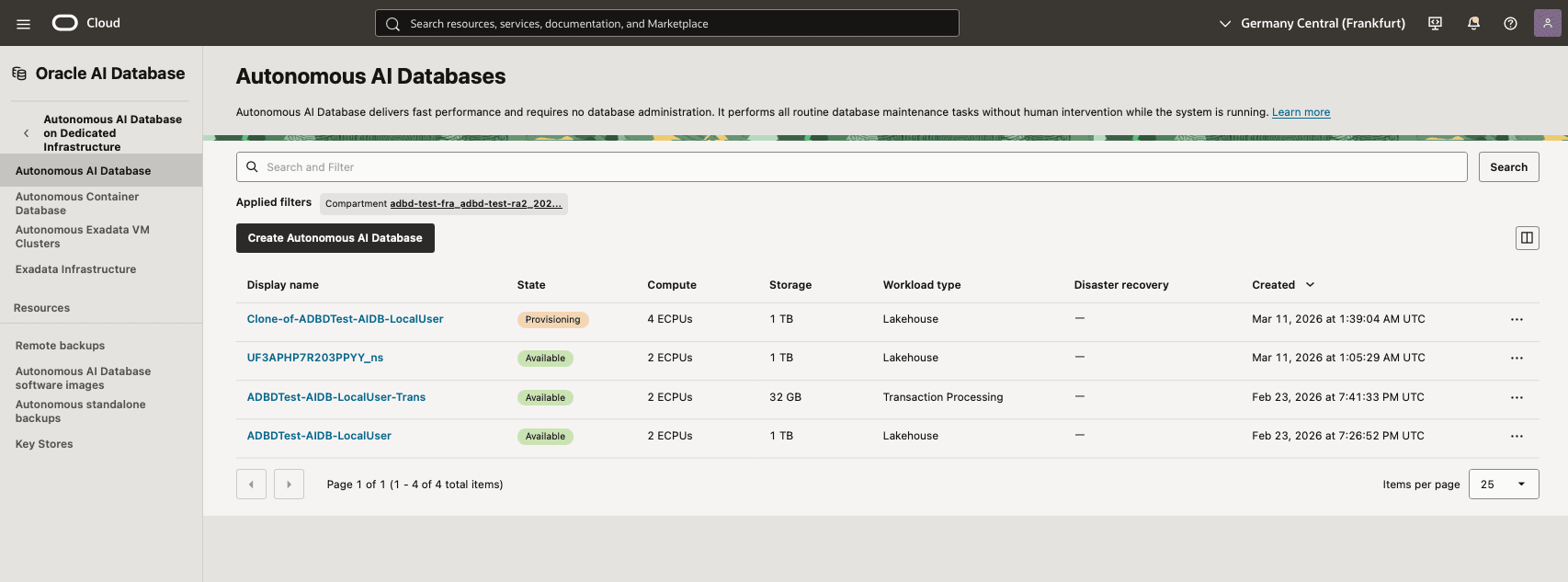Click the Workload type column header
Viewport: 1568px width, 582px height.
pyautogui.click(x=922, y=285)
